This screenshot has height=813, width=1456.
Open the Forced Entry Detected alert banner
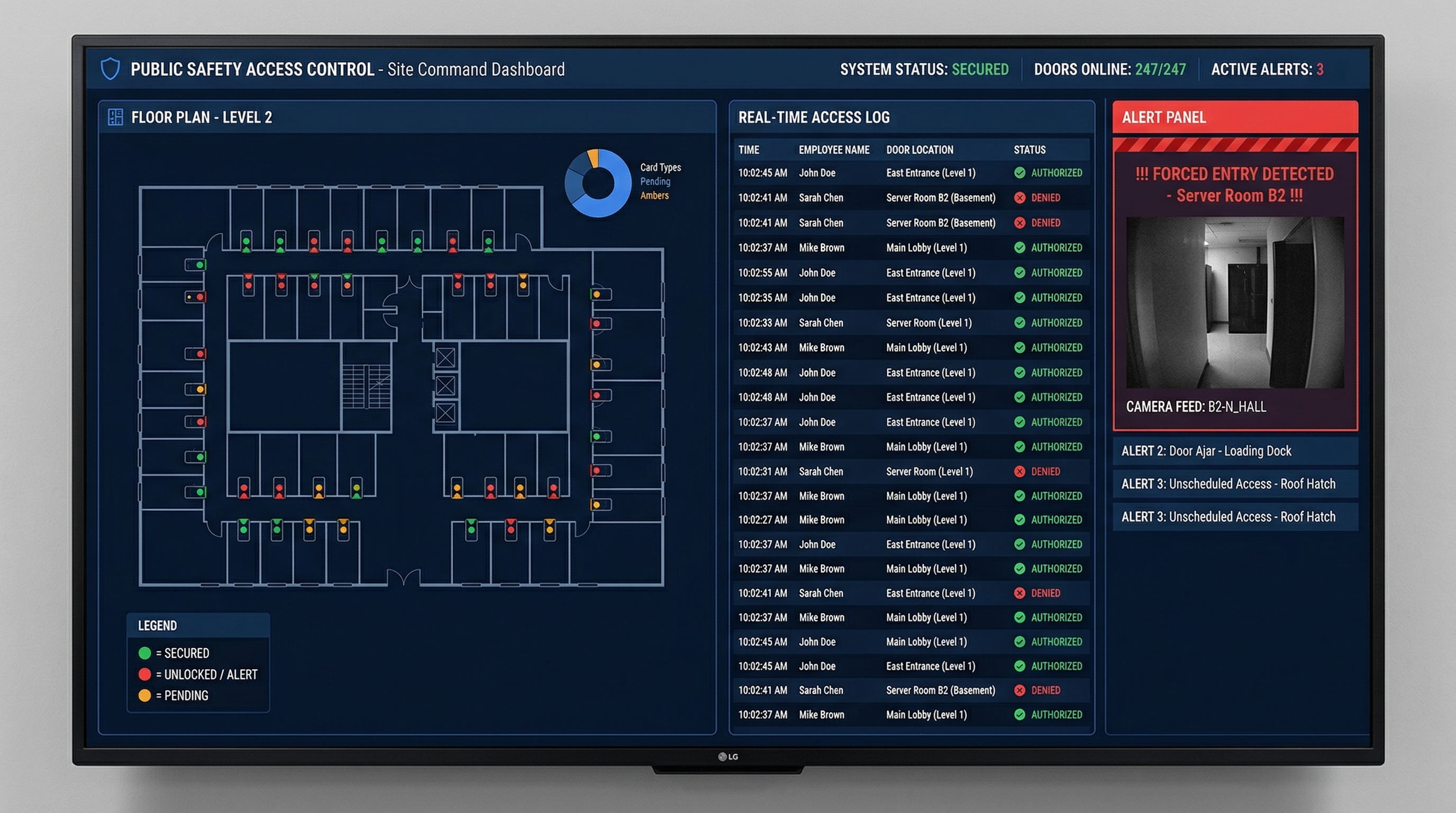coord(1234,185)
